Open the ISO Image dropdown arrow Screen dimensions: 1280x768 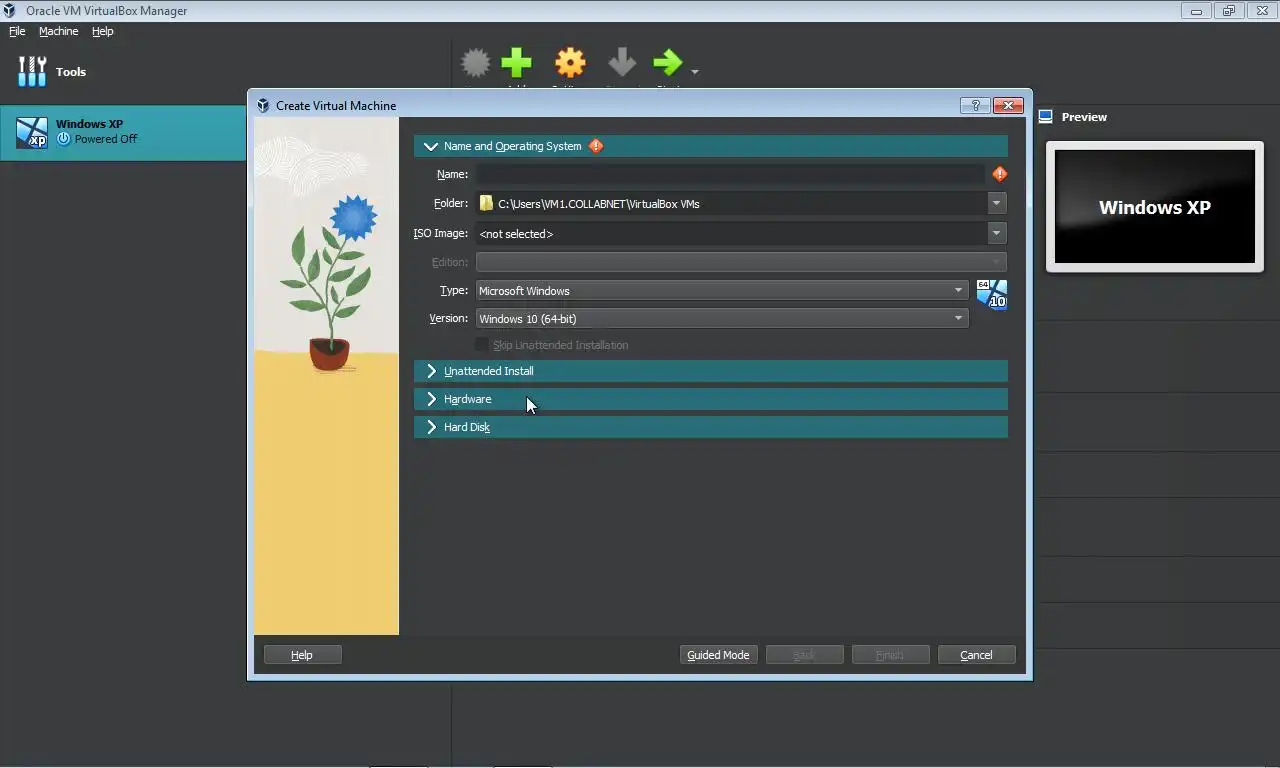[996, 233]
